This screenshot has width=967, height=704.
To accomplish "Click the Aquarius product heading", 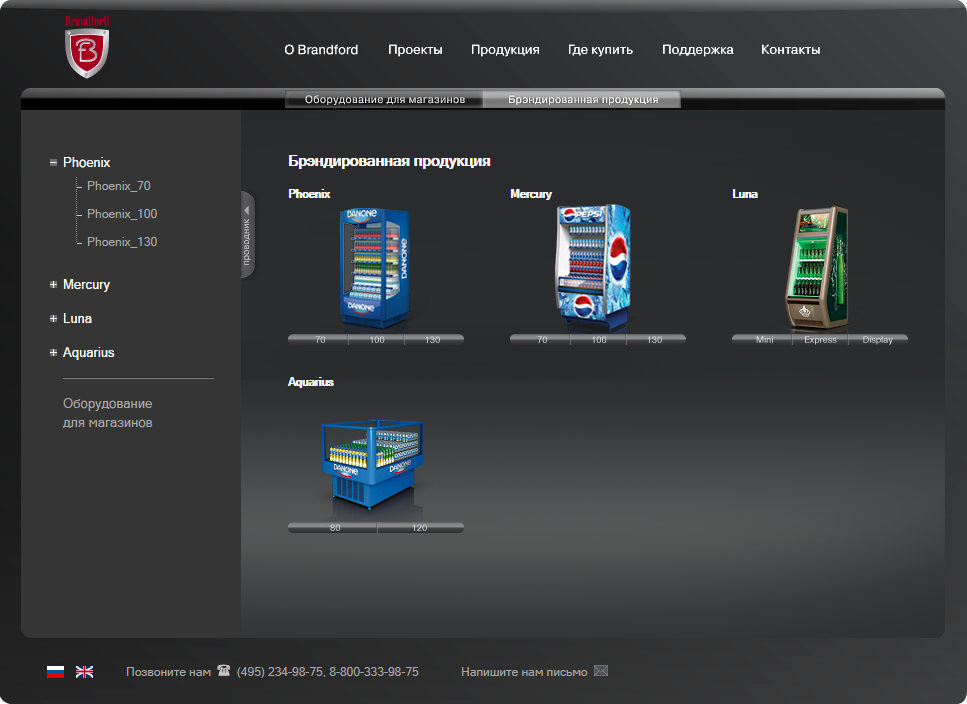I will click(x=311, y=382).
